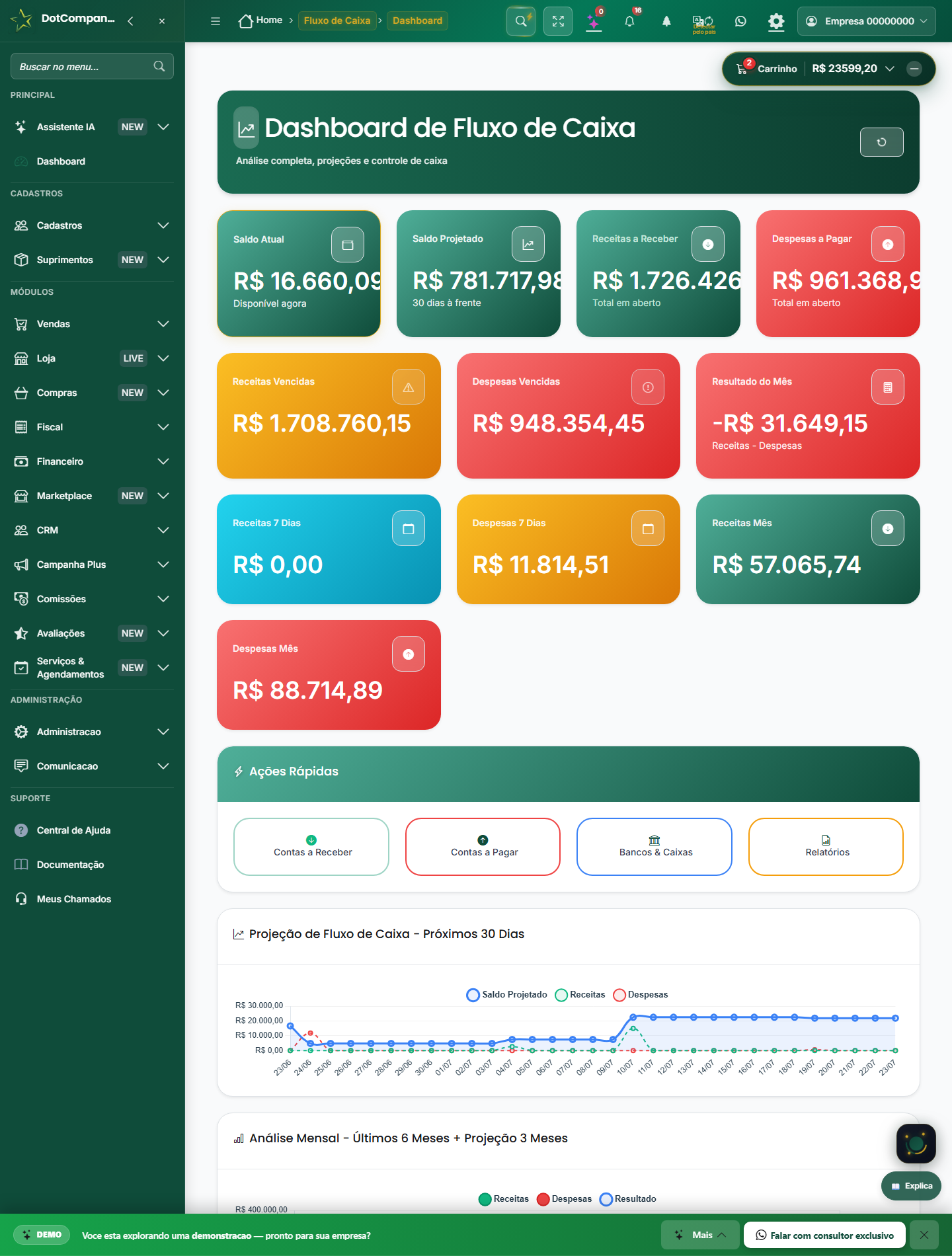Toggle Saldo Projetado series in projection chart

(x=507, y=994)
